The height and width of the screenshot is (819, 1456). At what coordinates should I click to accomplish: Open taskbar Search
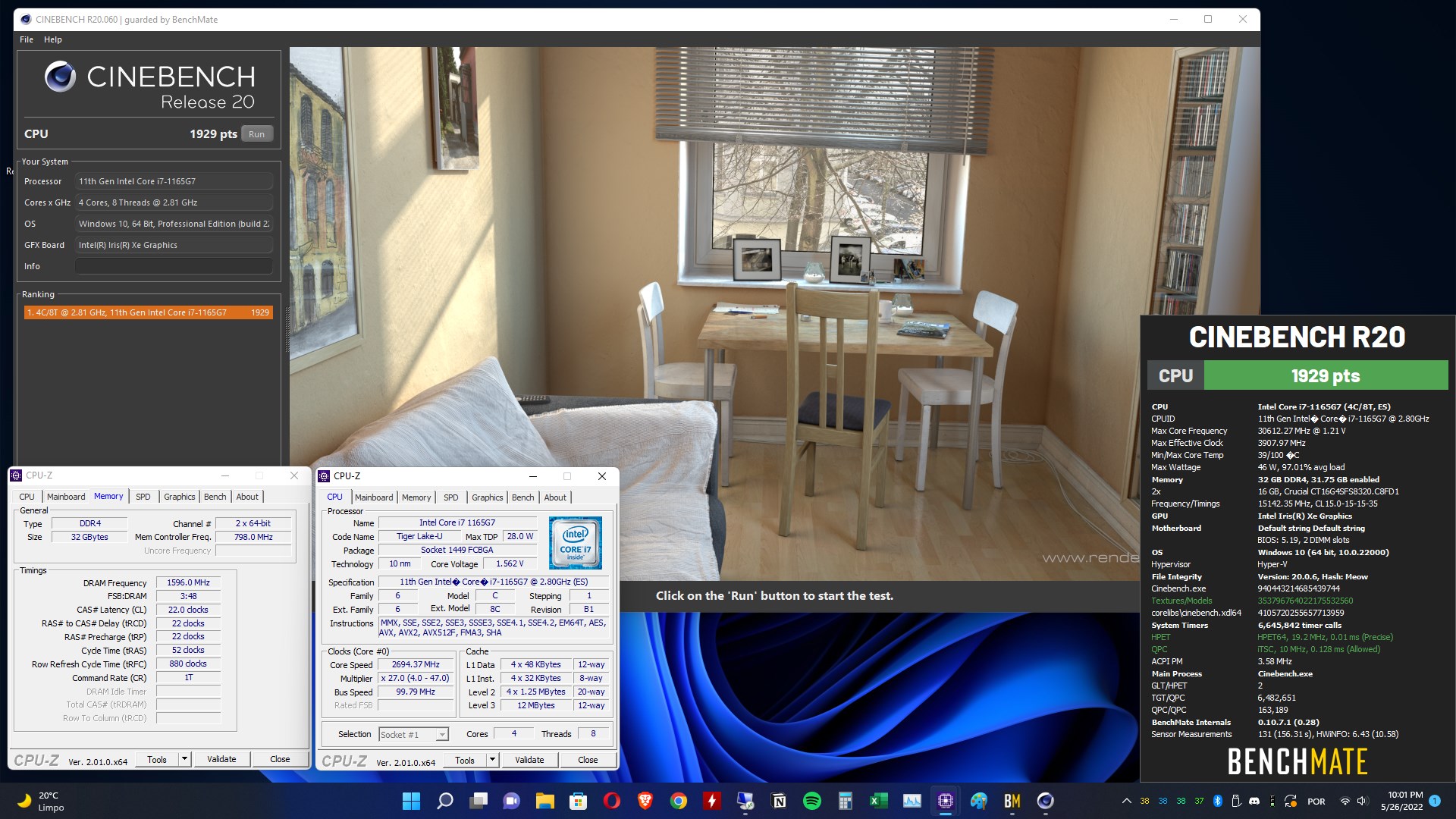(x=445, y=801)
